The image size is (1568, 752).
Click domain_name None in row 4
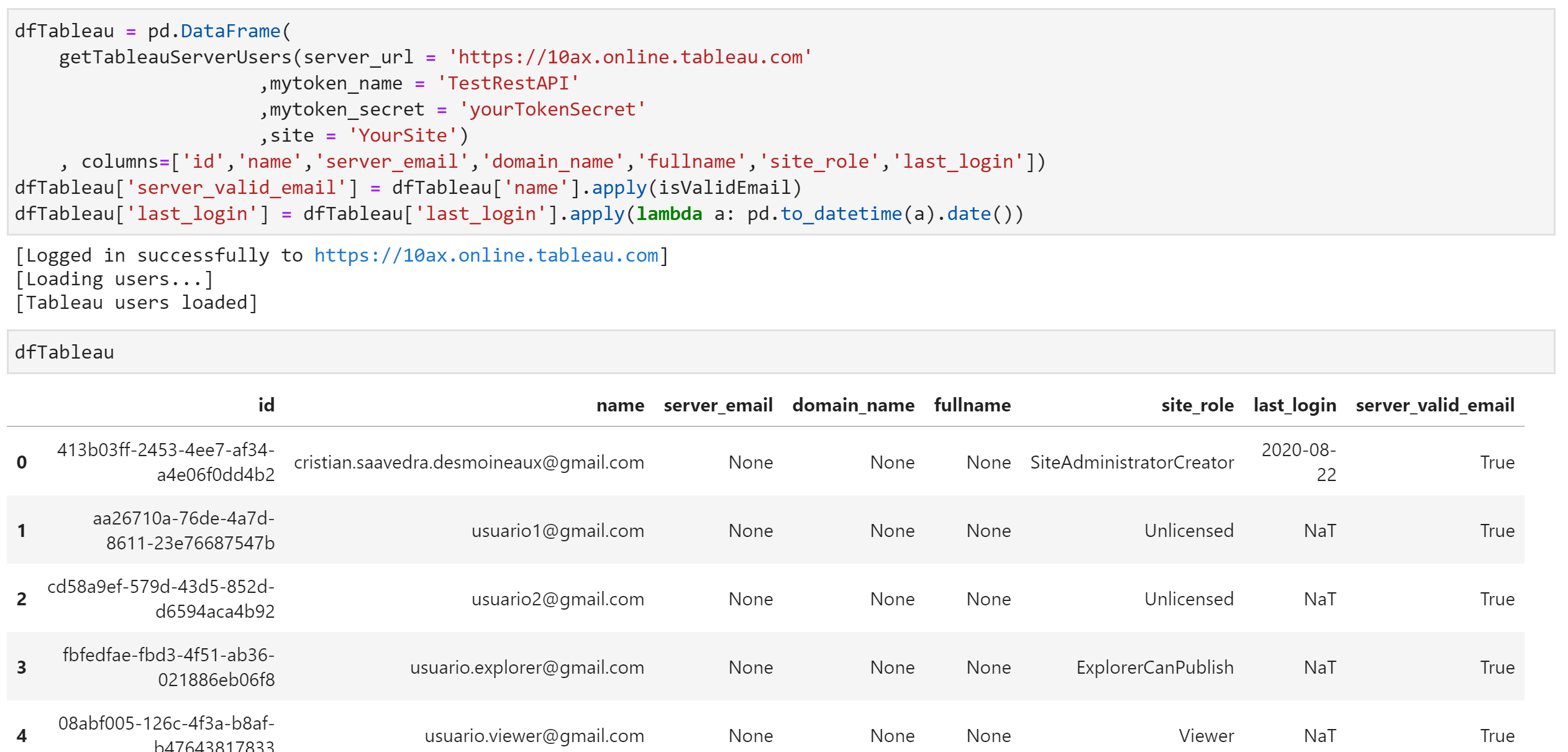coord(892,736)
